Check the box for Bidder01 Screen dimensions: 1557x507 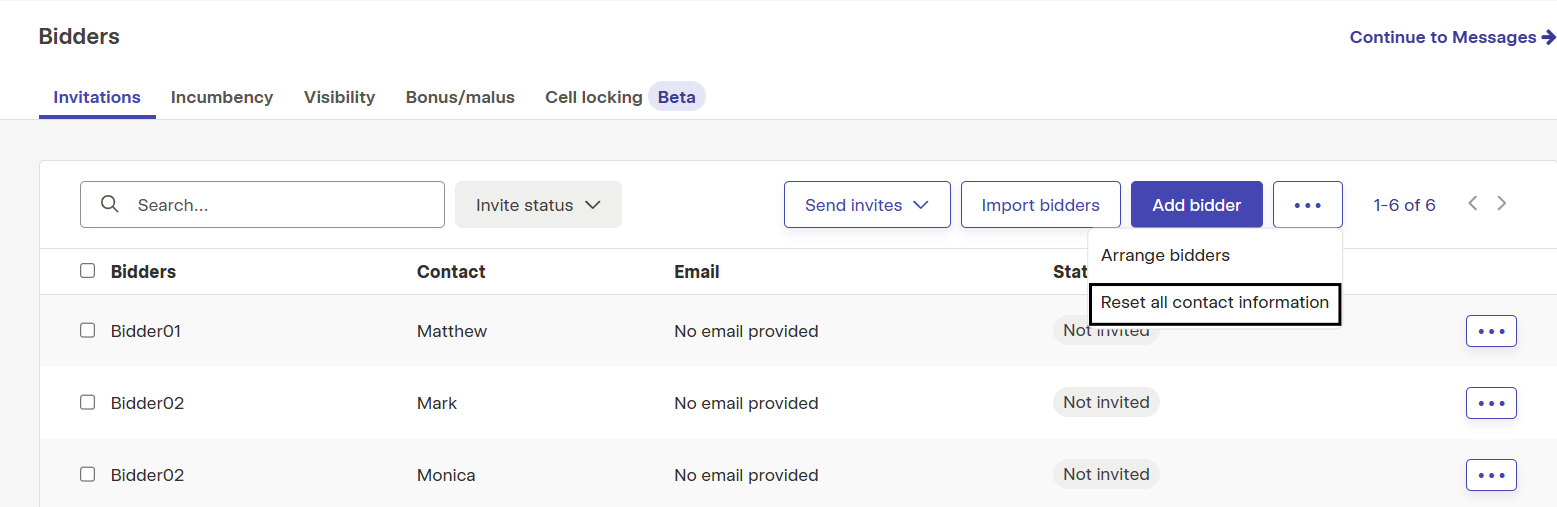click(x=87, y=330)
